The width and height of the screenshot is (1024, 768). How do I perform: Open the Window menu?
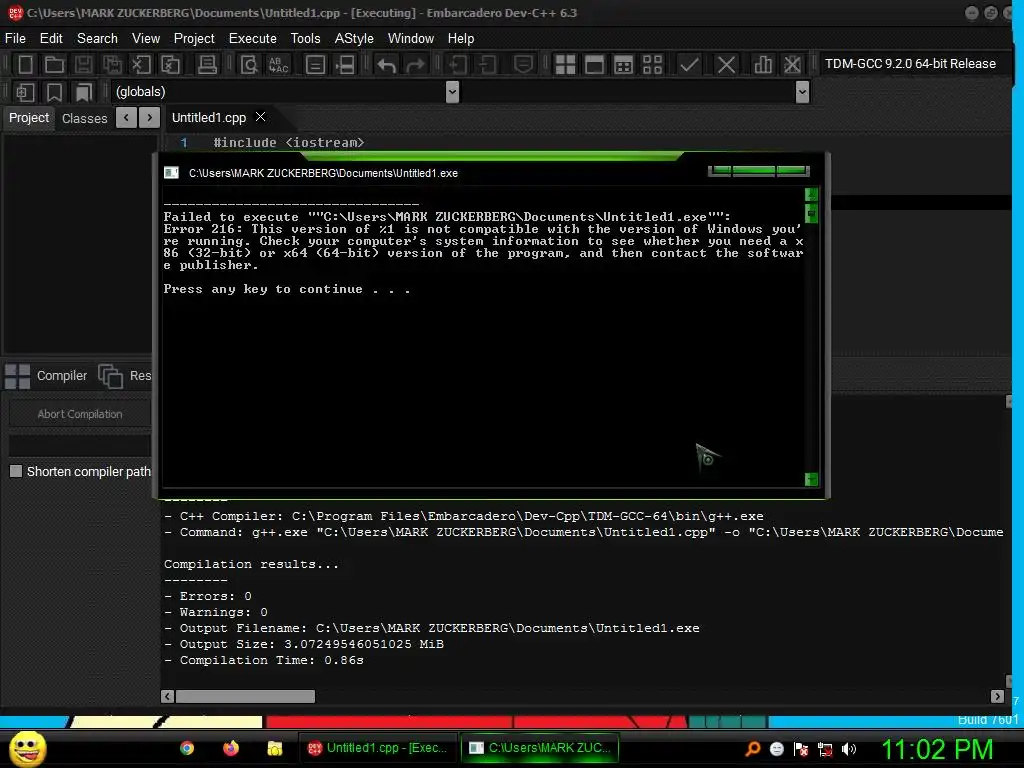(x=411, y=39)
